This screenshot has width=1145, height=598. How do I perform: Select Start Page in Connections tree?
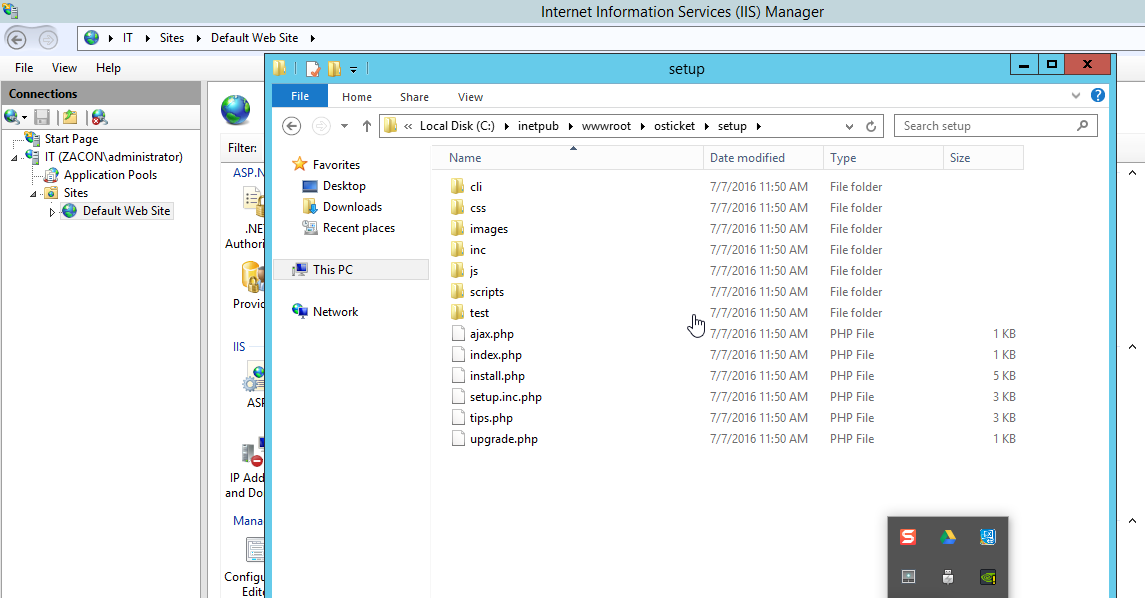coord(71,139)
